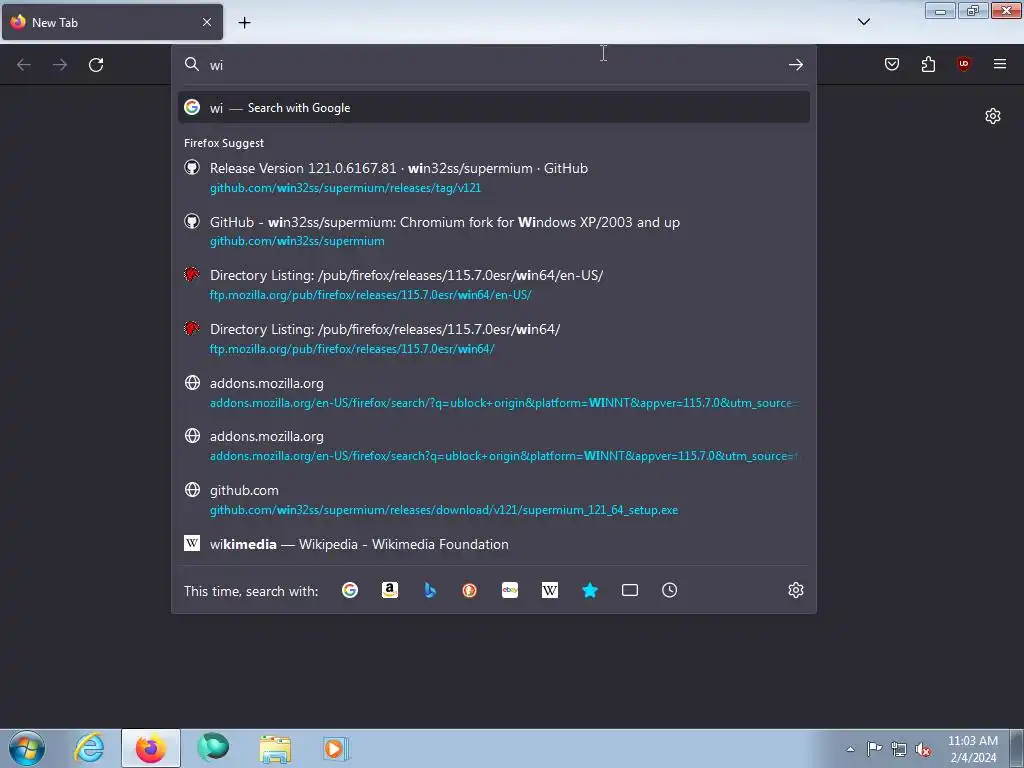Click 'Firefox Suggest' section label
Viewport: 1024px width, 768px height.
[x=224, y=143]
